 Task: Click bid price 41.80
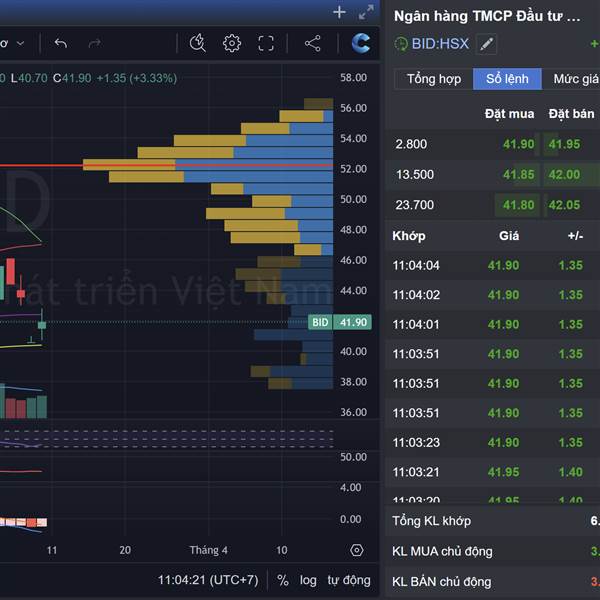(518, 205)
